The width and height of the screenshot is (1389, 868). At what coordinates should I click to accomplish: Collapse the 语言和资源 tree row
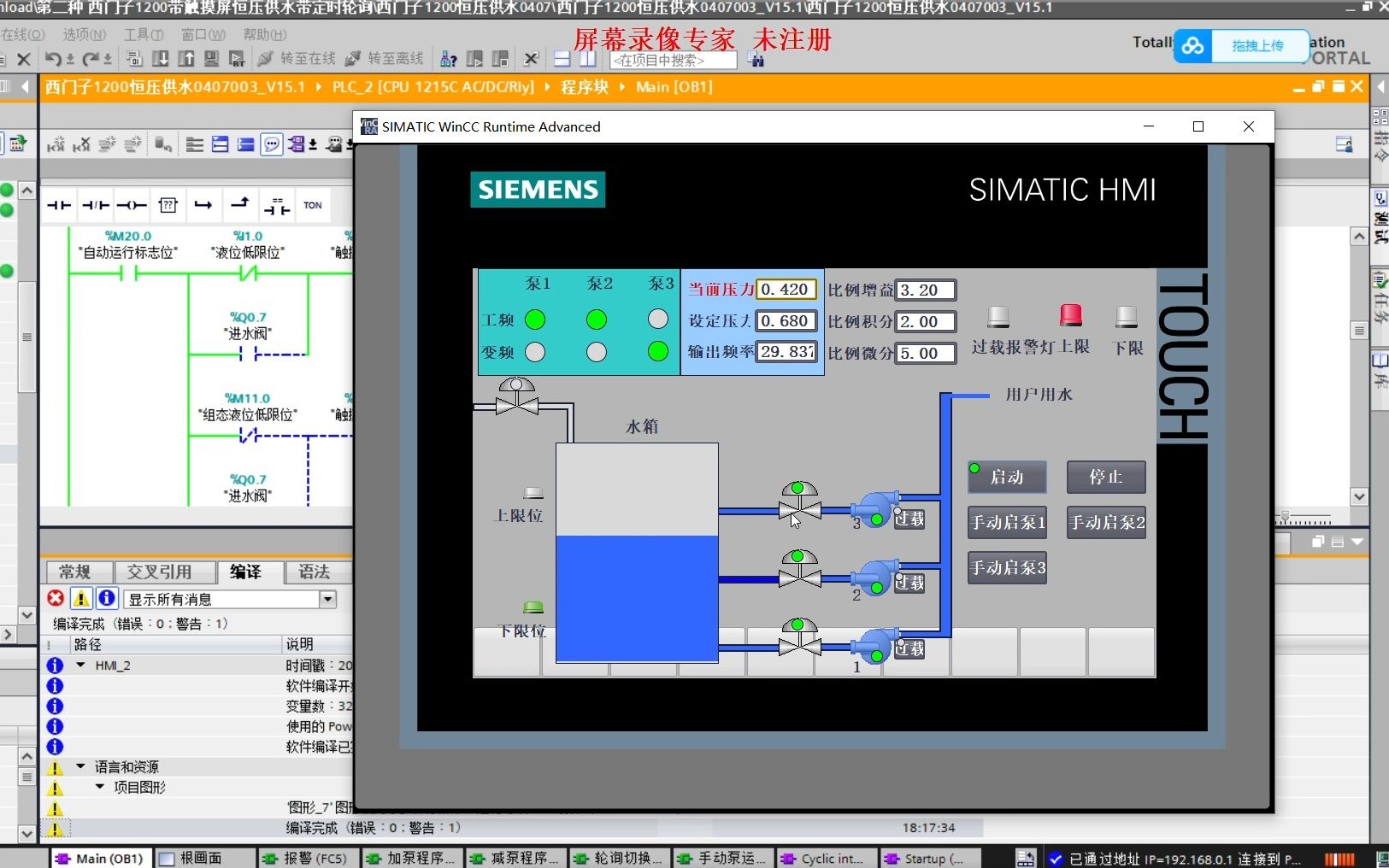coord(80,766)
